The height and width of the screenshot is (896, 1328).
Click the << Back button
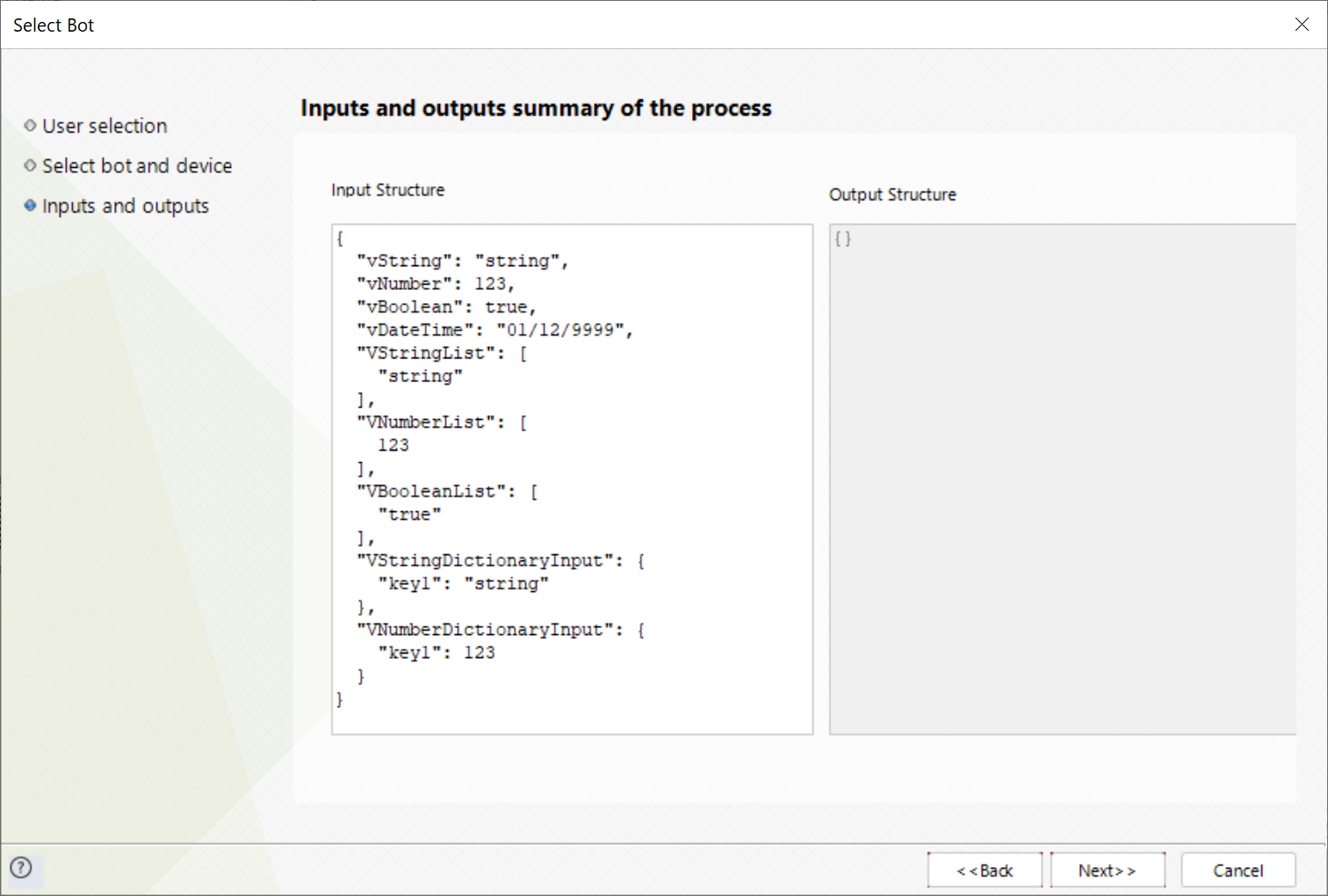pyautogui.click(x=985, y=870)
